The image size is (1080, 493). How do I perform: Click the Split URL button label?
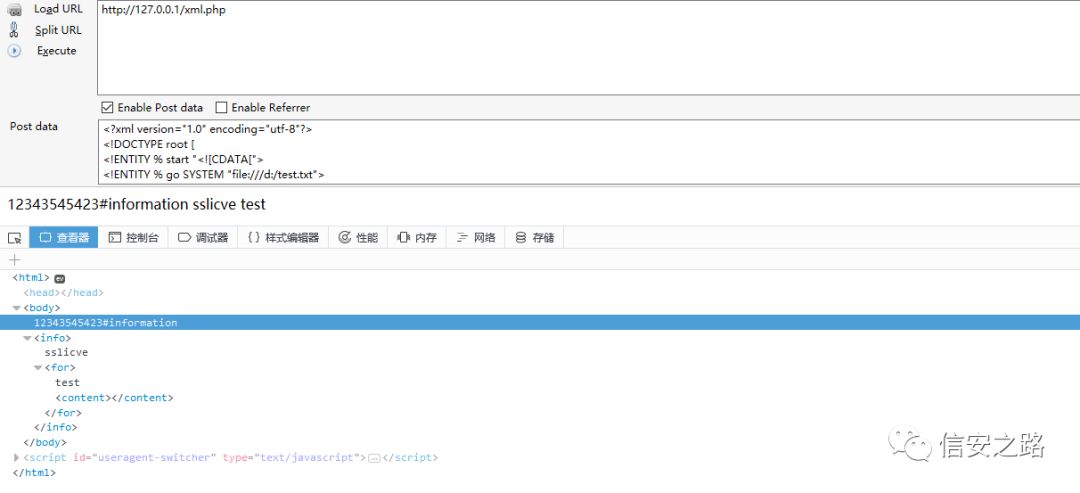click(58, 30)
